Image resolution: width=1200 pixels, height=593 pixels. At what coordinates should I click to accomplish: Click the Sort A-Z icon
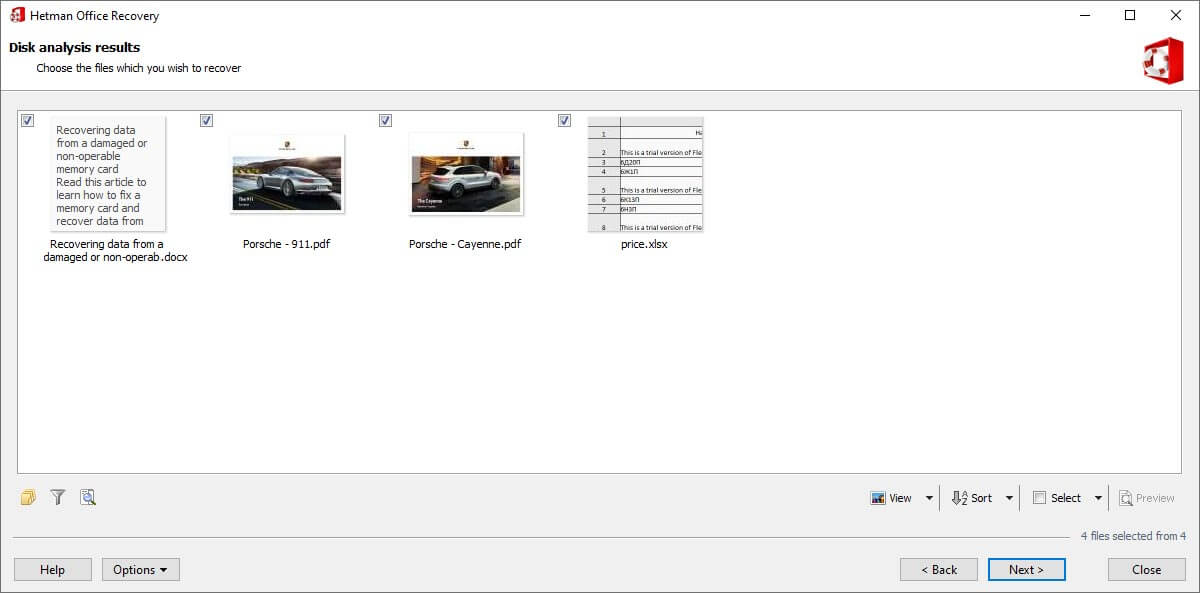point(959,498)
